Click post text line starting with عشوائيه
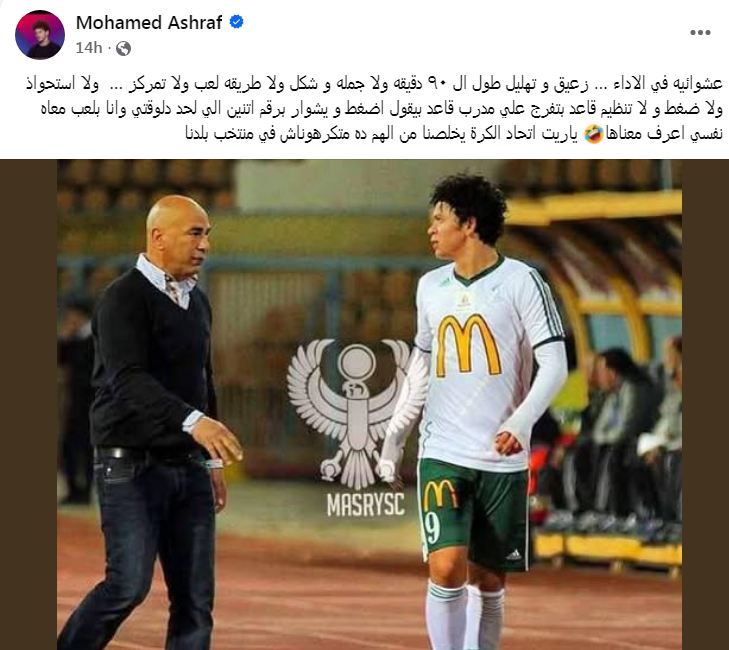This screenshot has width=729, height=650. 374,85
